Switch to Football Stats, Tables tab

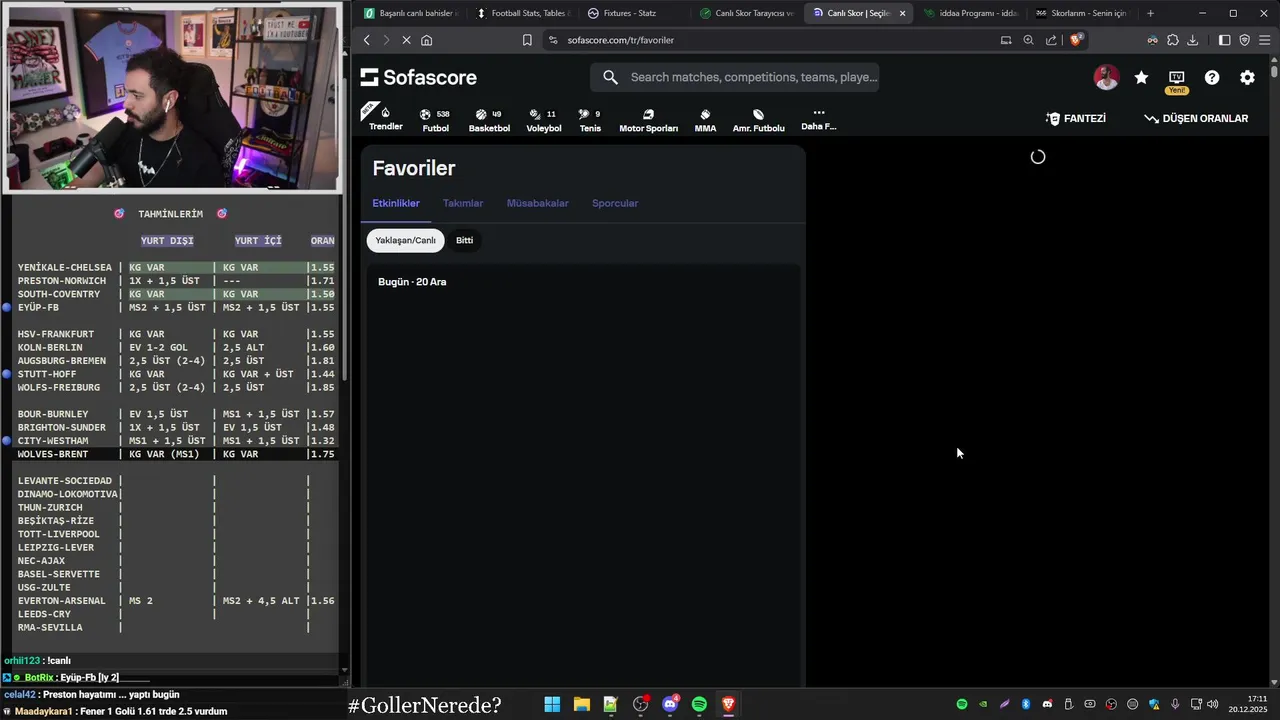(522, 13)
